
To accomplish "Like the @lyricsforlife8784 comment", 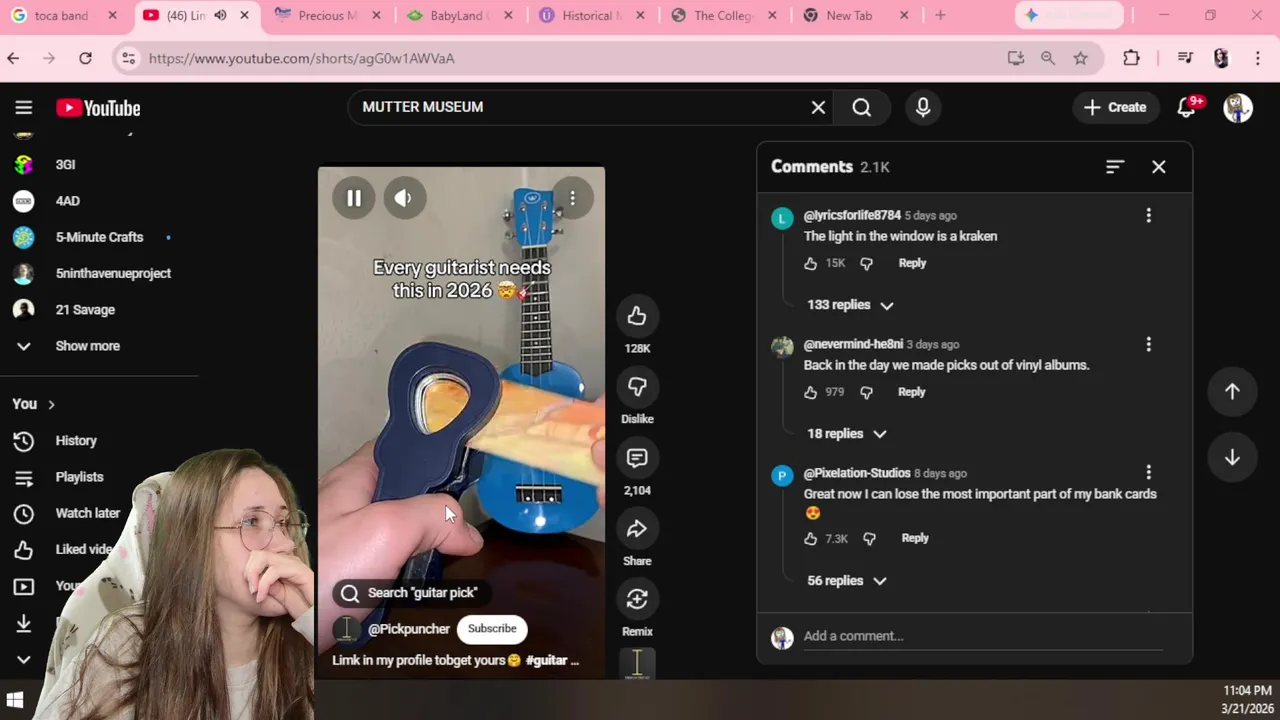I will tap(811, 263).
